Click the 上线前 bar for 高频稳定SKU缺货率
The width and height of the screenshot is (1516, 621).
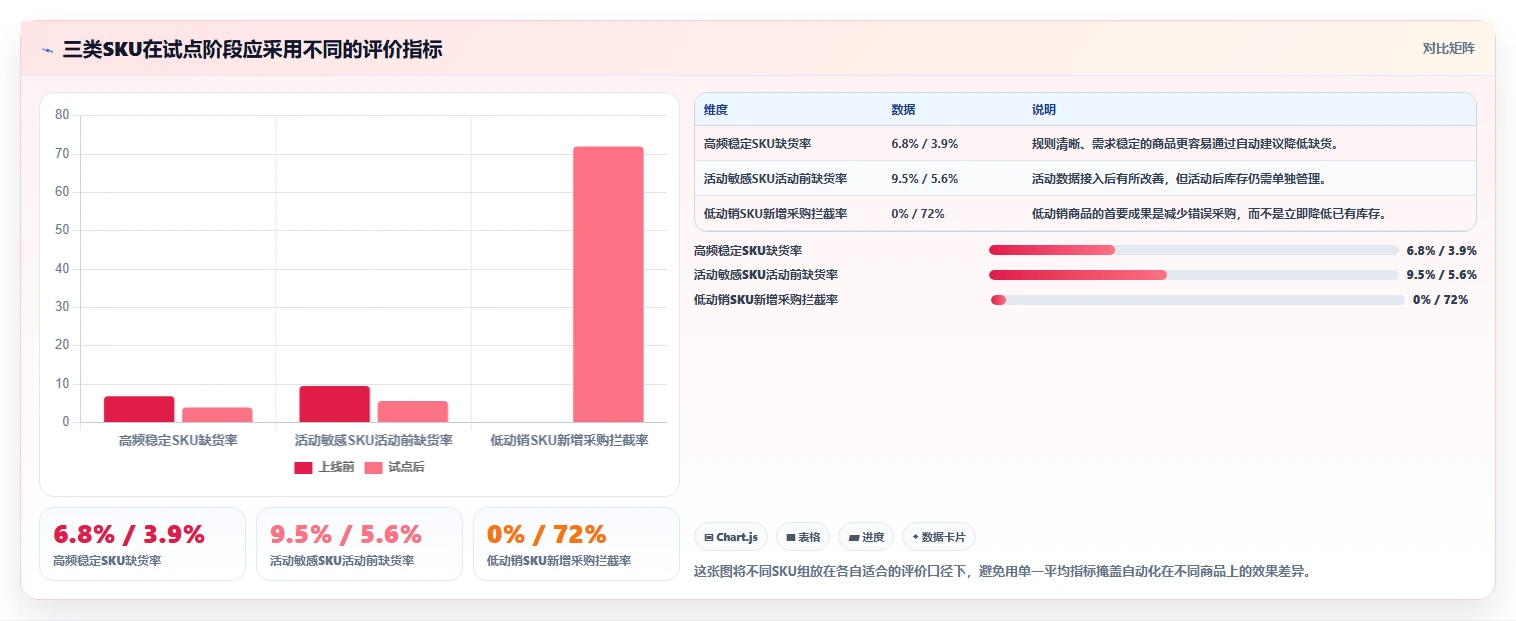click(139, 409)
